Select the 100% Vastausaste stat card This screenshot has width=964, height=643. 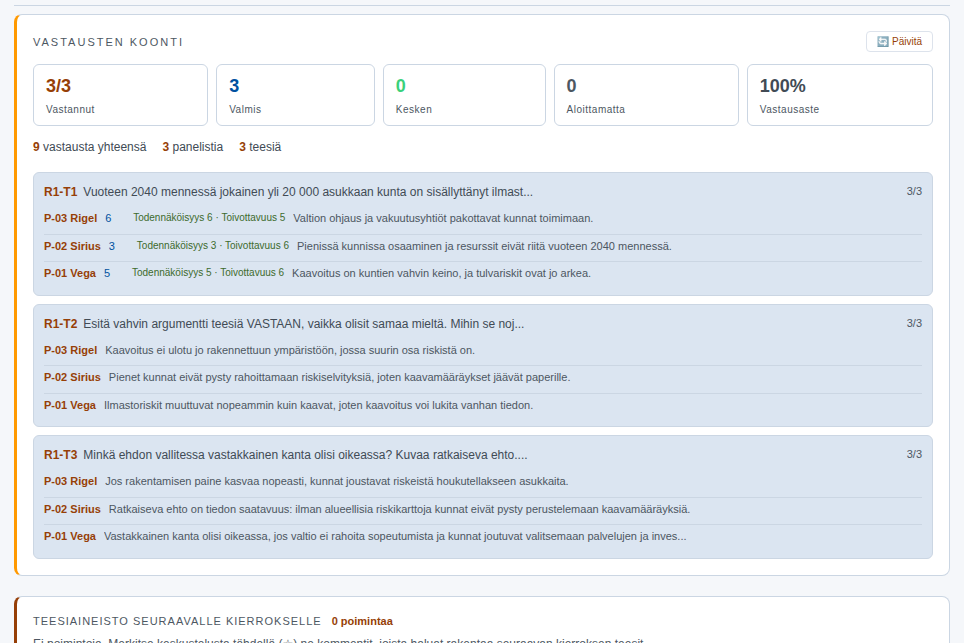coord(840,95)
